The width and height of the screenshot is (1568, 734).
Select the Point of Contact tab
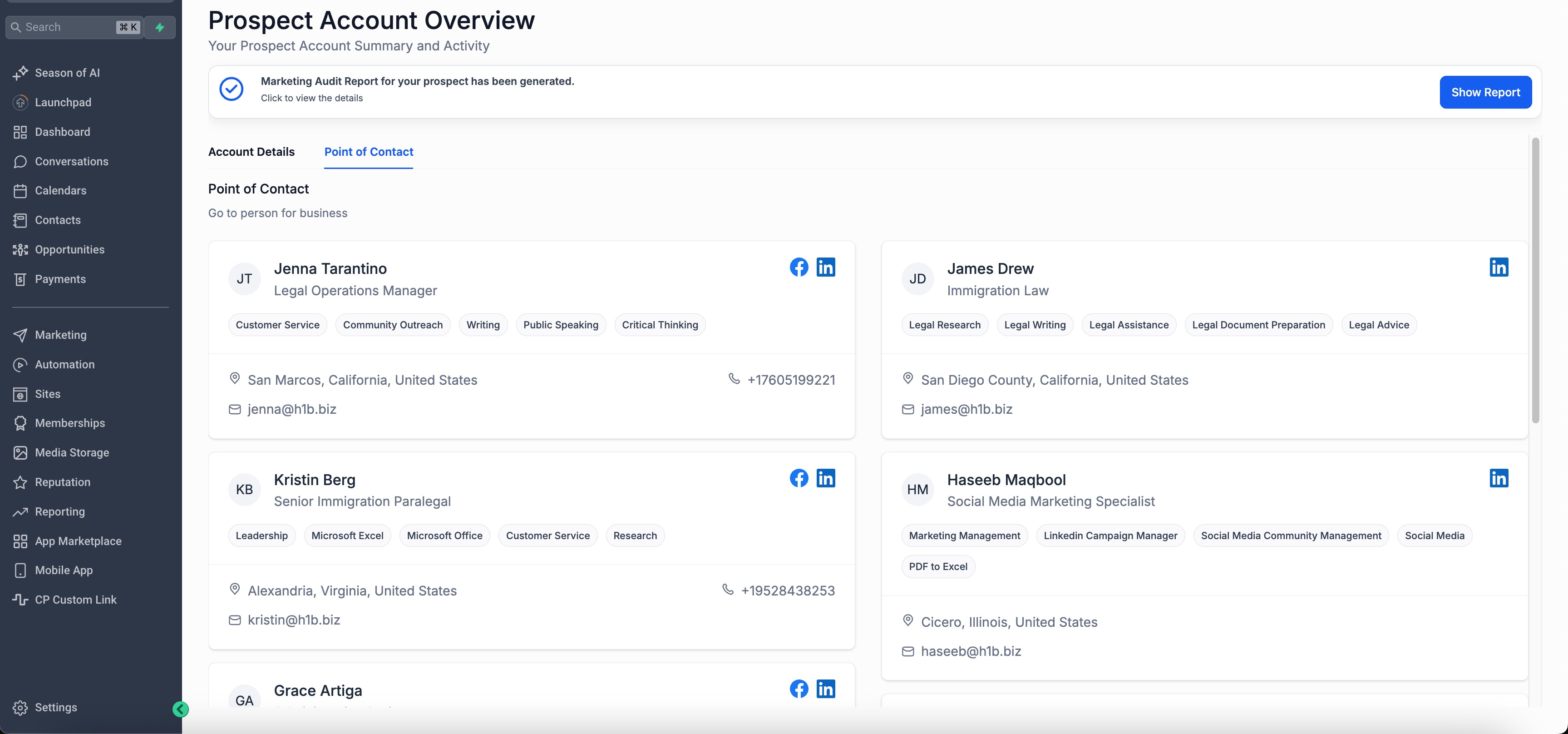pyautogui.click(x=368, y=152)
